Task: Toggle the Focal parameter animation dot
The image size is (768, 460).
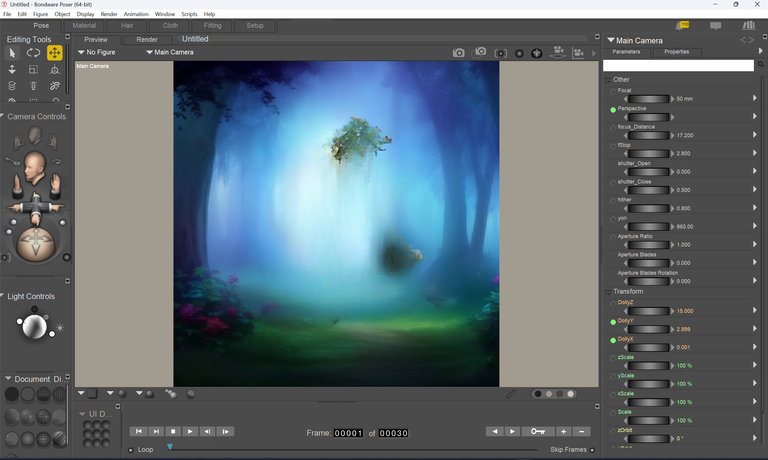Action: 613,92
